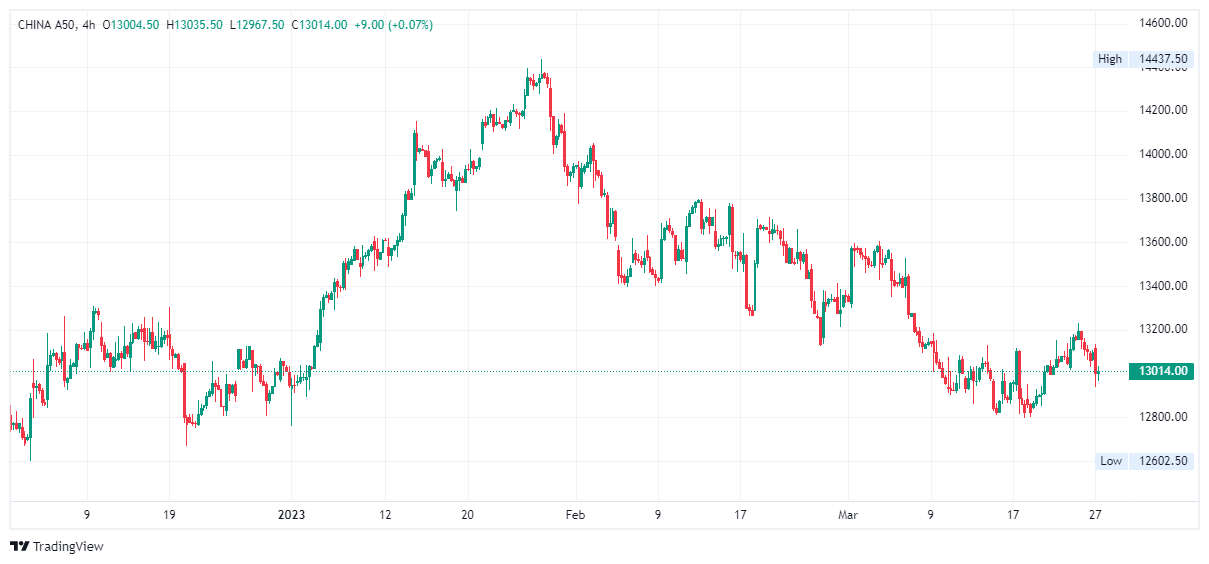Select the 2023 time axis label
The height and width of the screenshot is (564, 1209).
[291, 515]
